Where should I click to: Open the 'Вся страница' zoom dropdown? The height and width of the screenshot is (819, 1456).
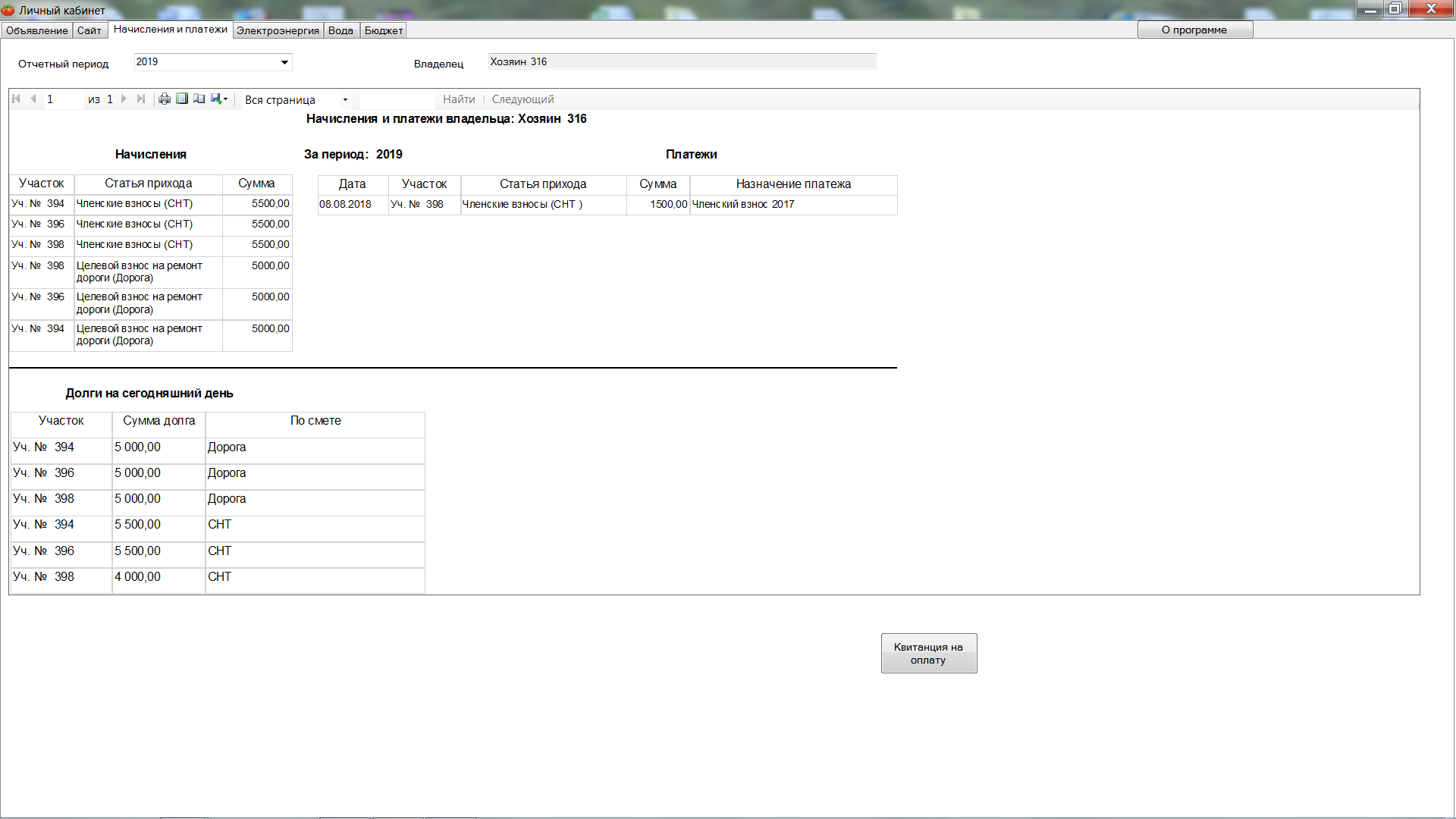pyautogui.click(x=345, y=99)
